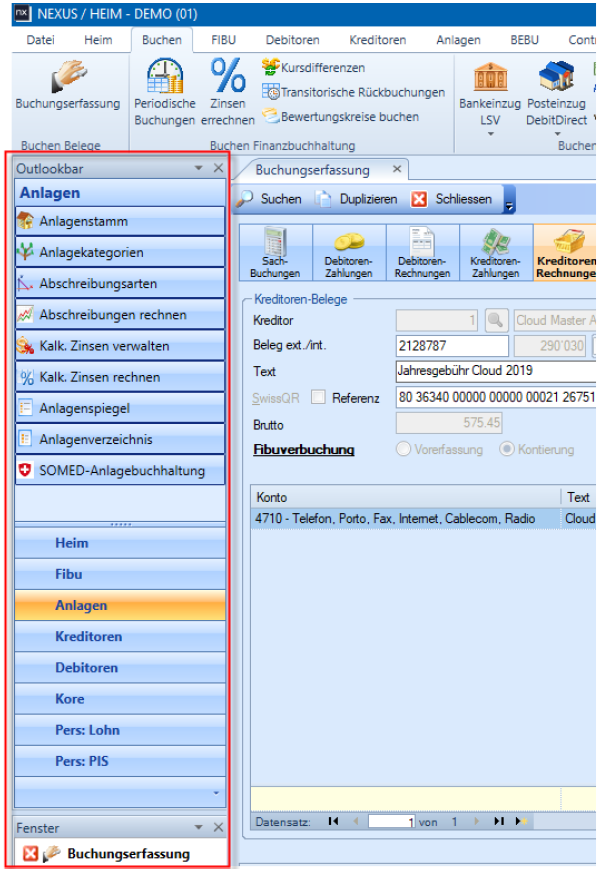The height and width of the screenshot is (873, 601).
Task: Open Outlookbar panel dropdown arrow
Action: tap(198, 168)
